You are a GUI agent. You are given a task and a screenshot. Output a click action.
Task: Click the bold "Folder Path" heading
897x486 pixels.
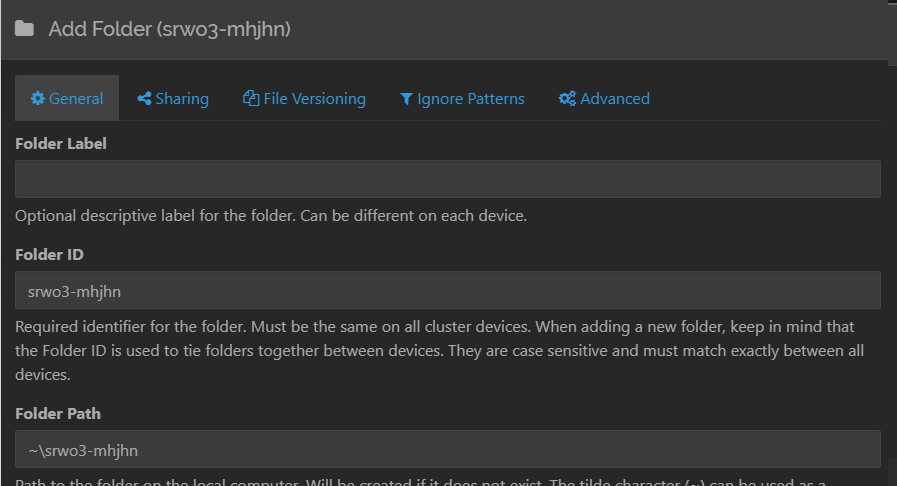pyautogui.click(x=58, y=413)
